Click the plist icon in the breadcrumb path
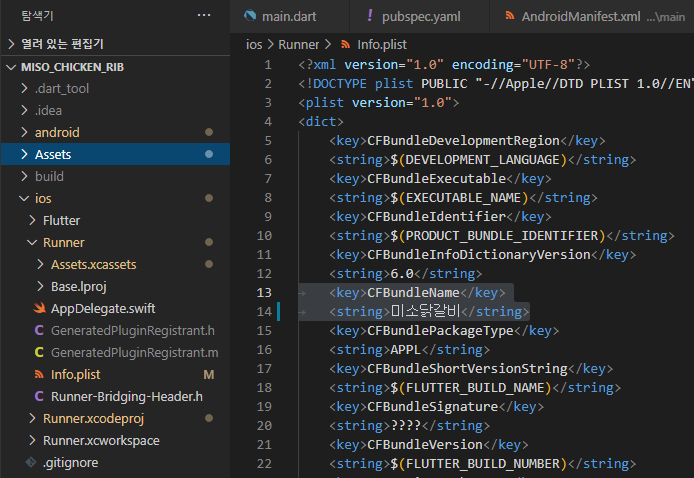The width and height of the screenshot is (694, 478). [345, 45]
